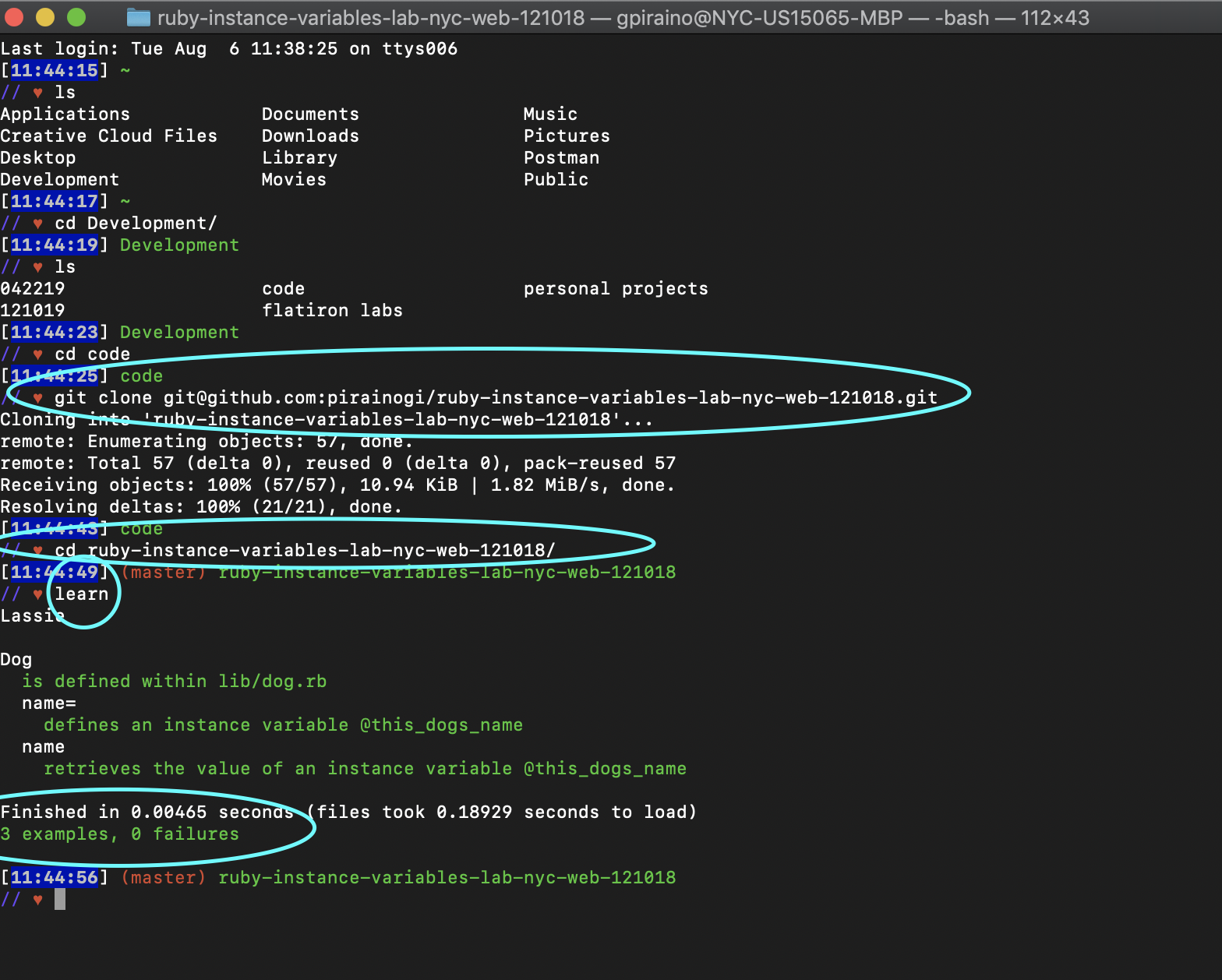
Task: Click 'retrieves the value of' test line
Action: click(366, 768)
